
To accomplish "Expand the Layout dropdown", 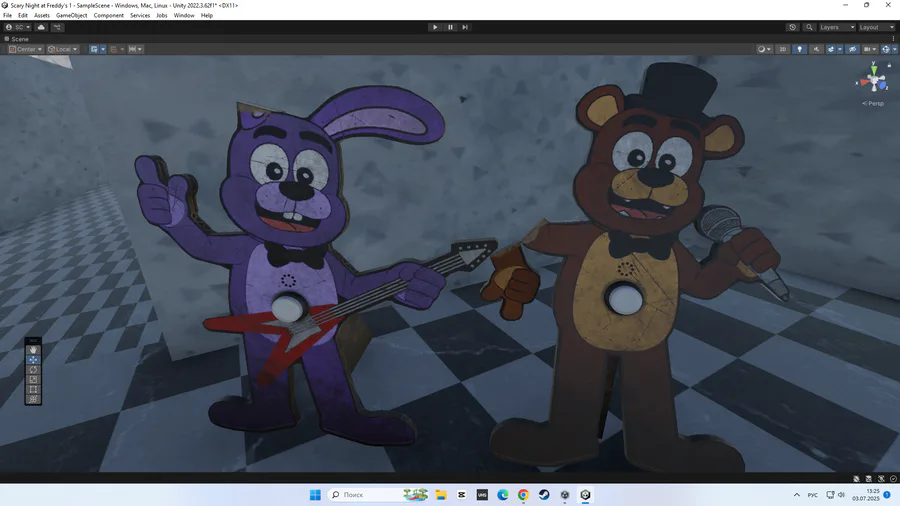I will [876, 27].
